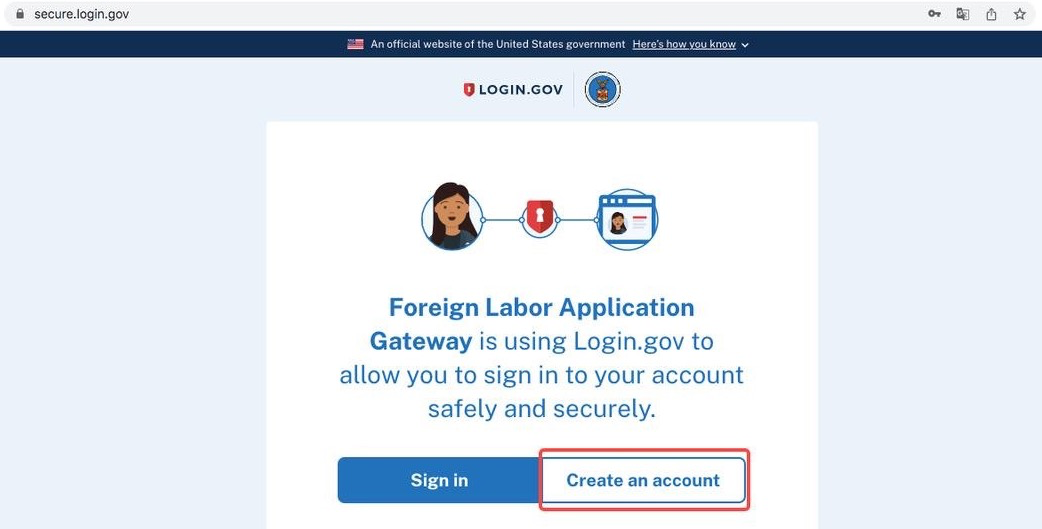The height and width of the screenshot is (529, 1042).
Task: Click the Sign in button
Action: coord(439,480)
